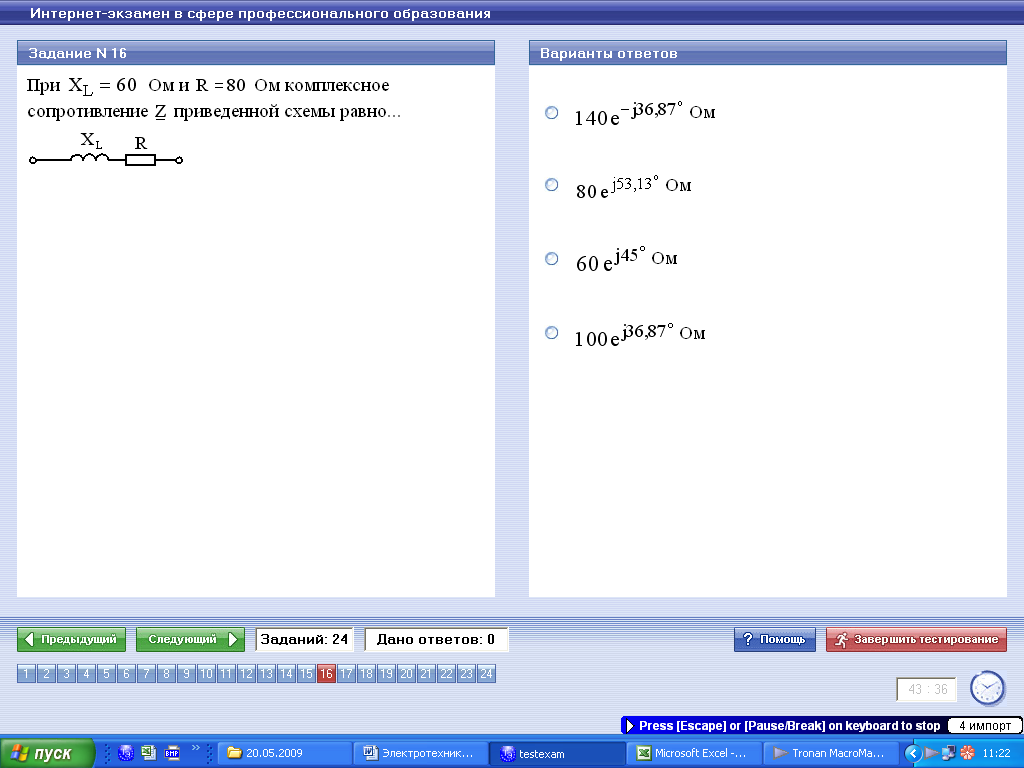Viewport: 1024px width, 768px height.
Task: Jump to question 20
Action: coord(406,673)
